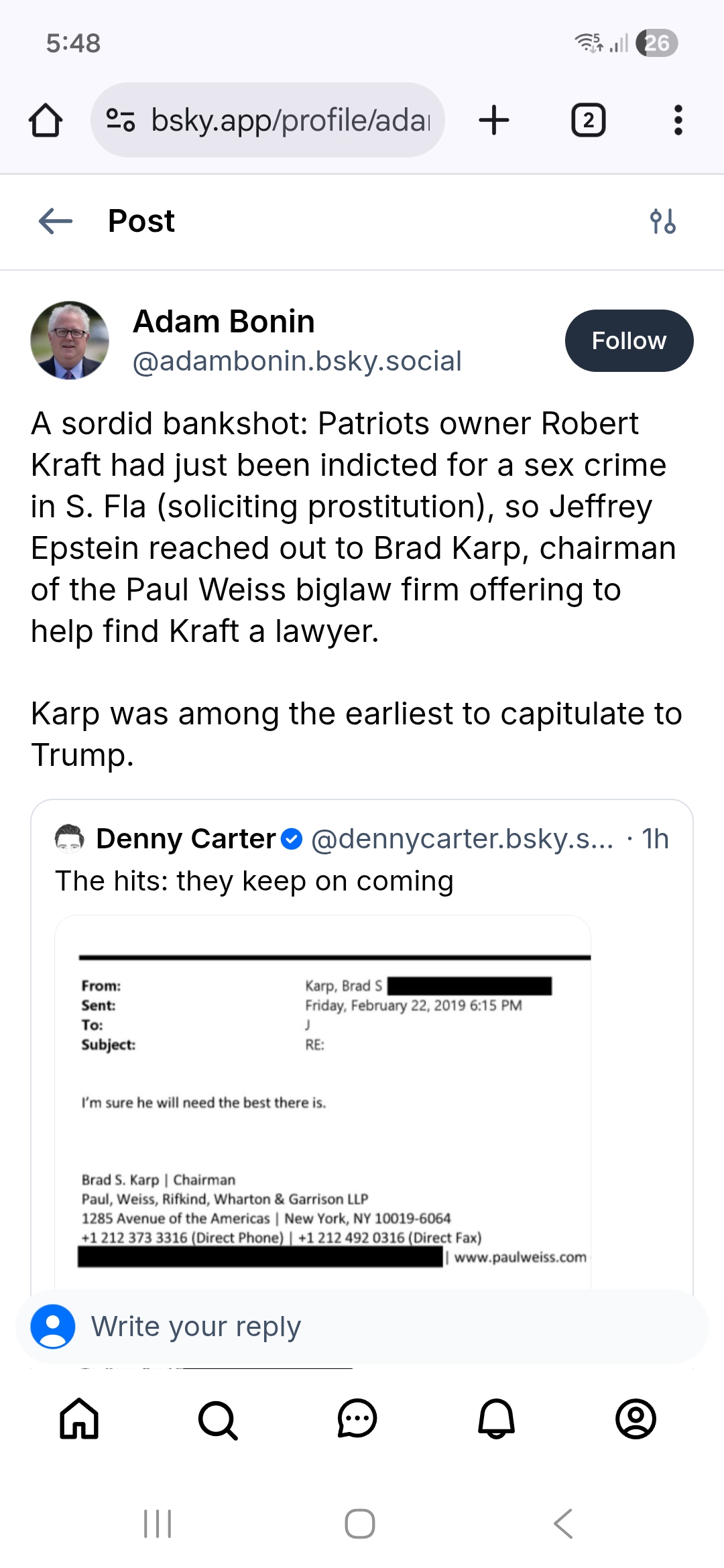Screen dimensions: 724x1568
Task: Open the browser three-dot menu
Action: (x=678, y=121)
